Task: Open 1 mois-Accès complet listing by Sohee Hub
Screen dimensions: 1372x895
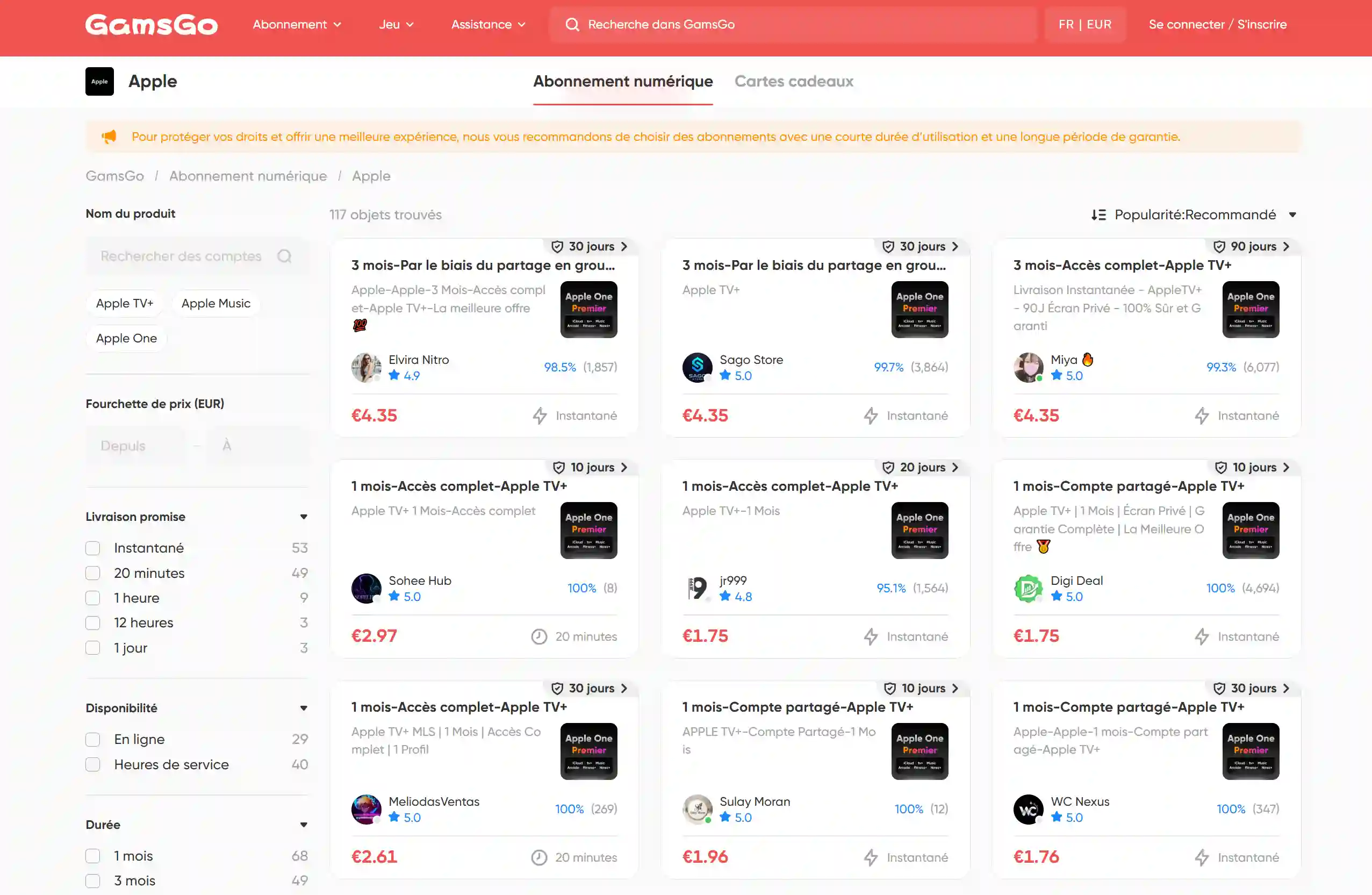Action: tap(459, 486)
